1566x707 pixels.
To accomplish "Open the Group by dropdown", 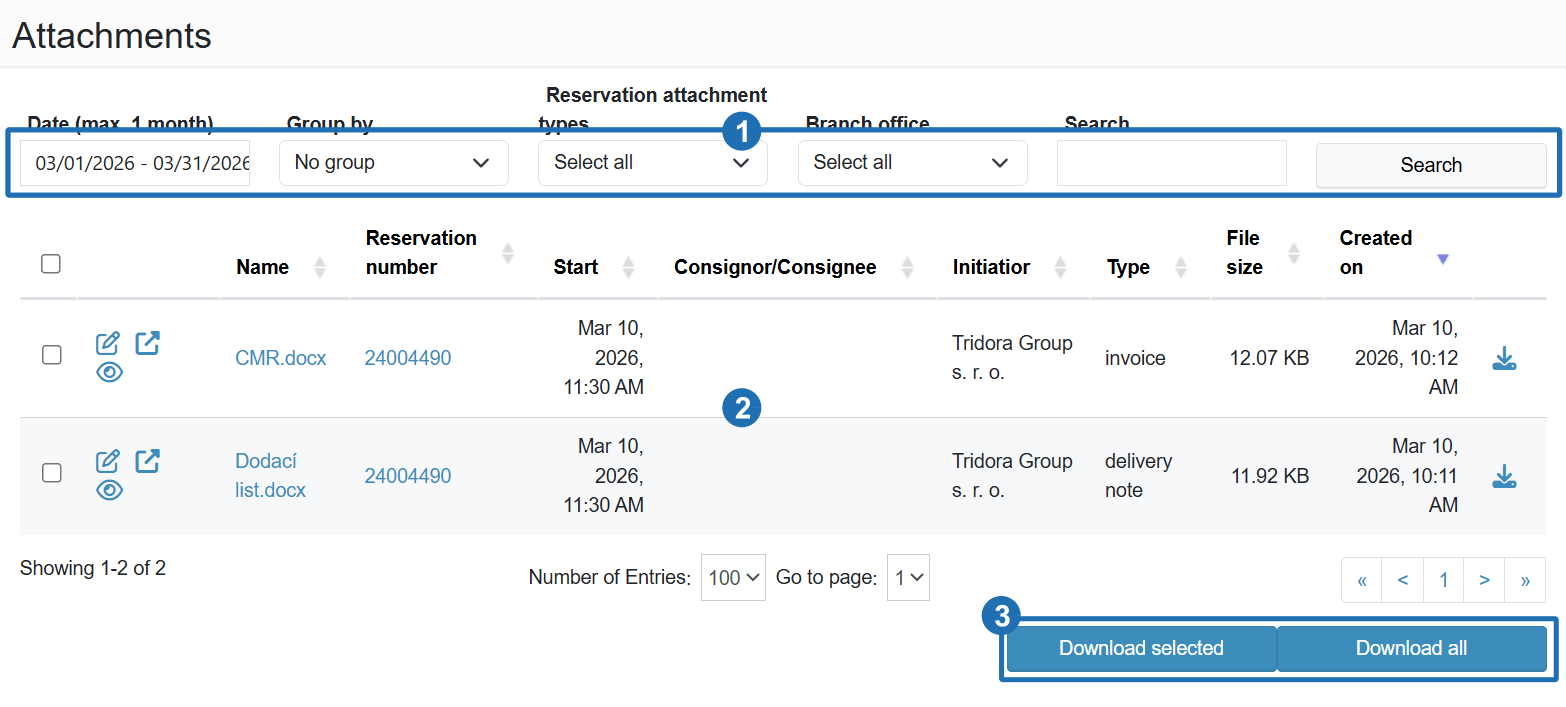I will 393,163.
